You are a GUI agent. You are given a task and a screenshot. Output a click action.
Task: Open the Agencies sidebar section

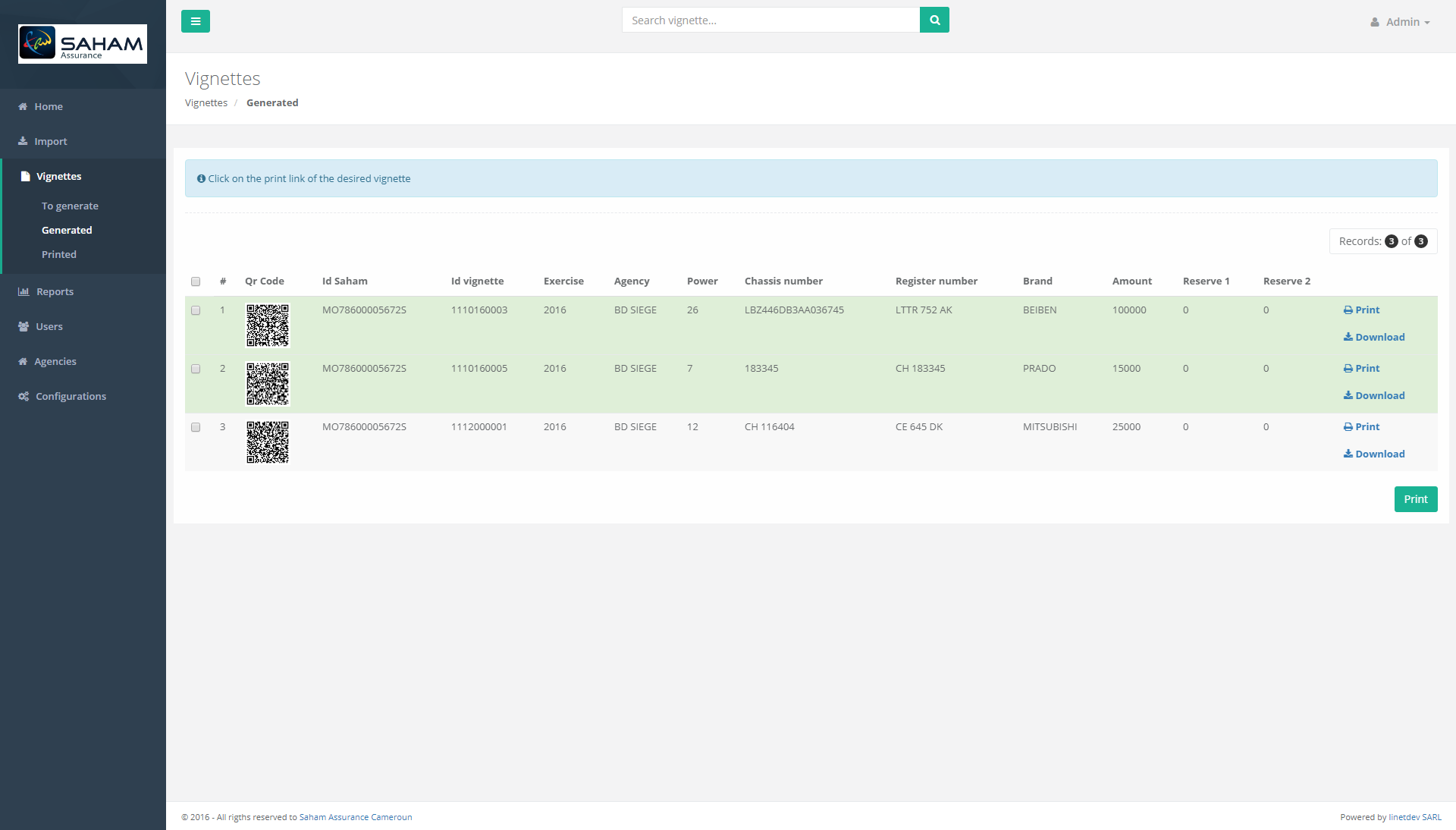(55, 362)
